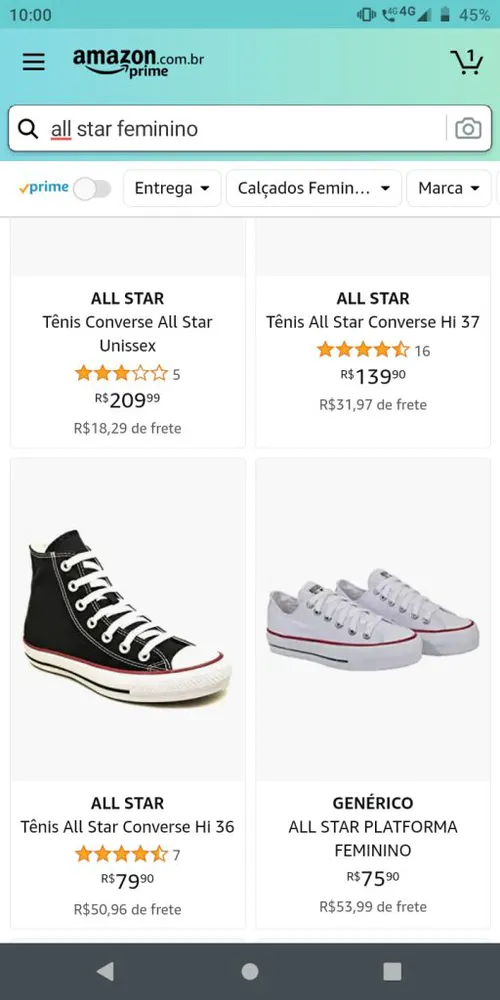The height and width of the screenshot is (1000, 500).
Task: Open ALL STAR PLATAFORMA FEMININO listing
Action: [x=373, y=839]
